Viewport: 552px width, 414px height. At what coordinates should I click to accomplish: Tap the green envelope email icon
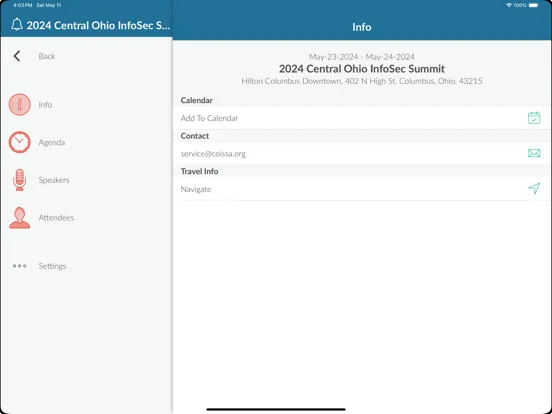534,153
